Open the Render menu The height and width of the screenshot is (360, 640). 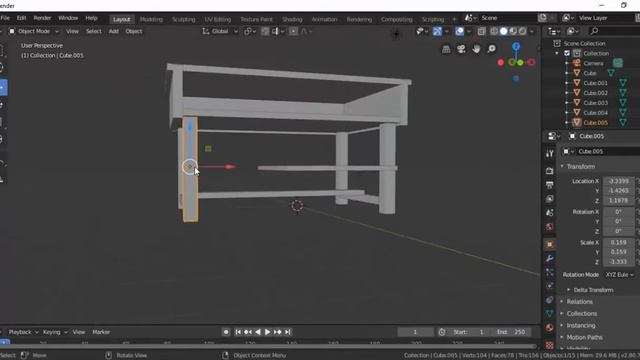coord(42,18)
